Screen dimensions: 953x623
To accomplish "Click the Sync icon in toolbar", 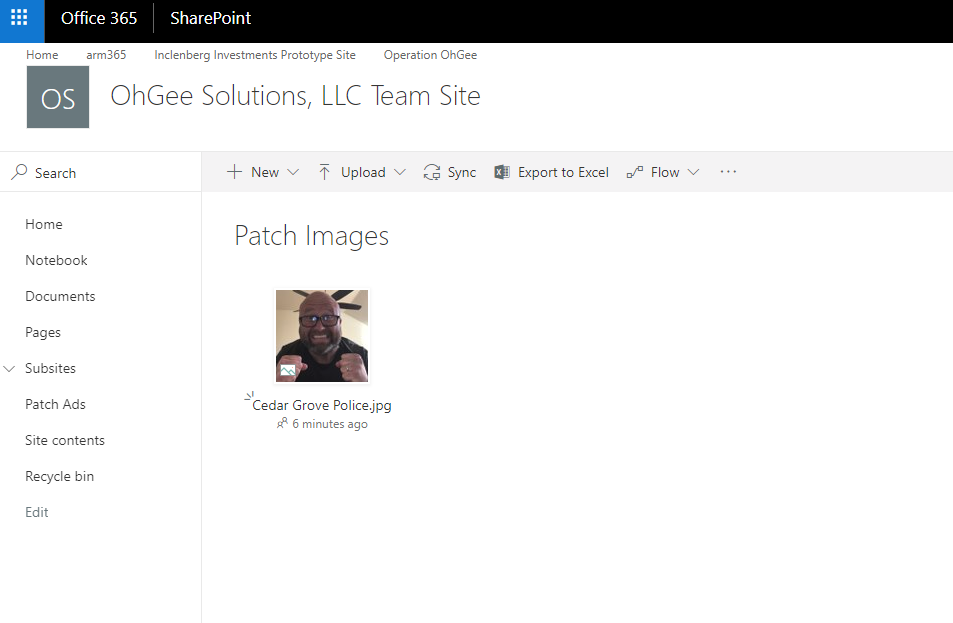I will [432, 172].
